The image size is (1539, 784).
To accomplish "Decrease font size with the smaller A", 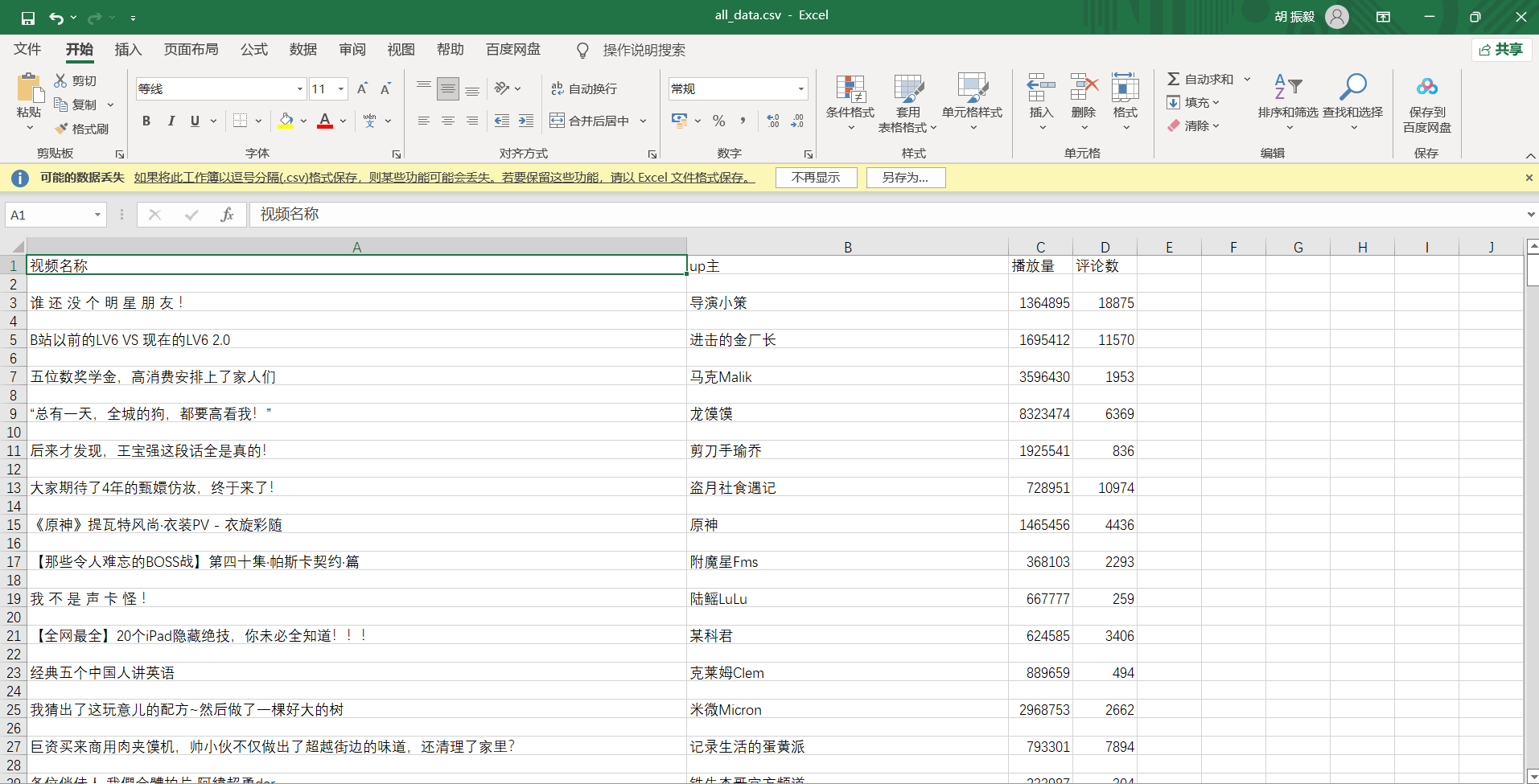I will 385,88.
